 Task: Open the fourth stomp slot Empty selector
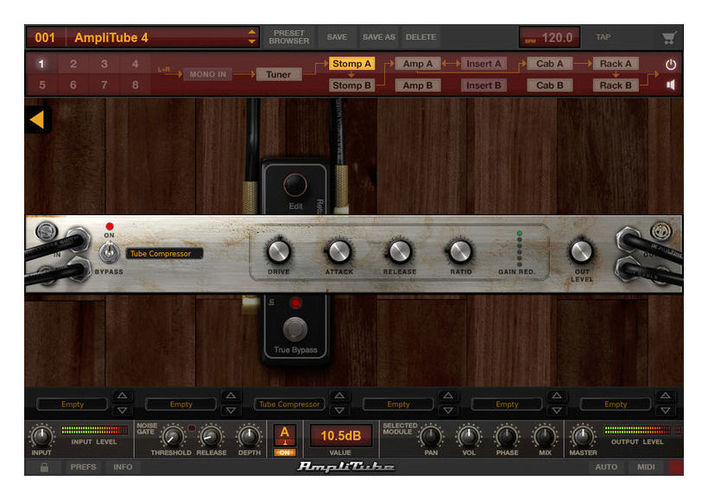(x=398, y=404)
